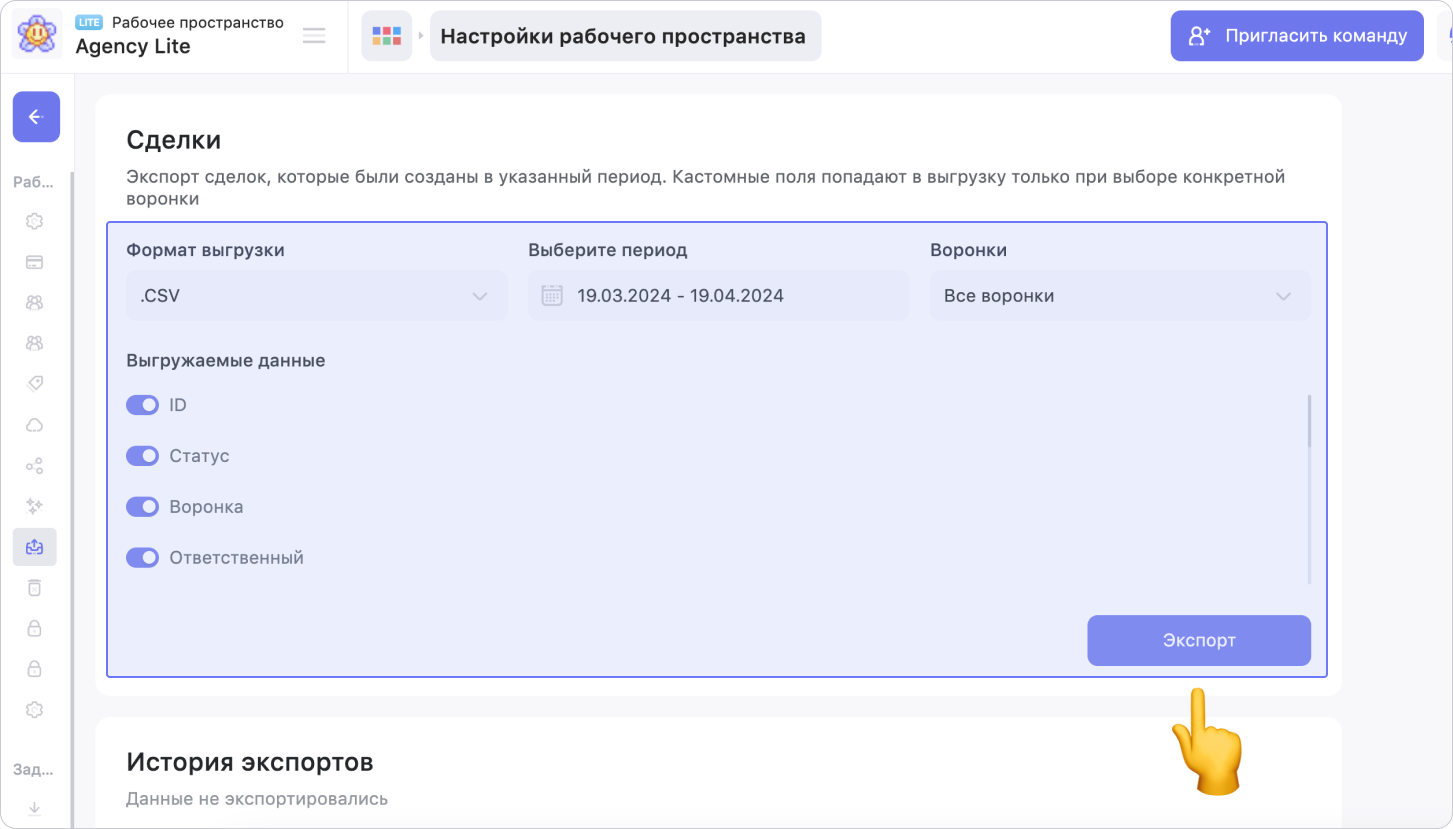Open the Все воронки dropdown
1453x829 pixels.
click(x=1119, y=296)
